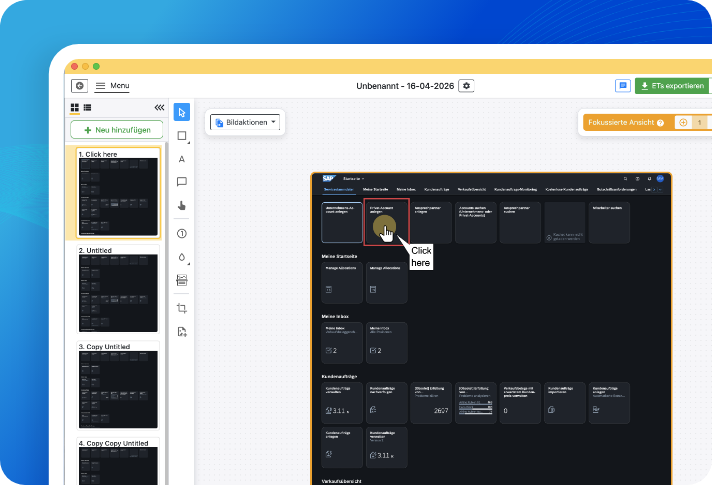Select the numbered step marker tool
The height and width of the screenshot is (485, 712).
tap(182, 233)
